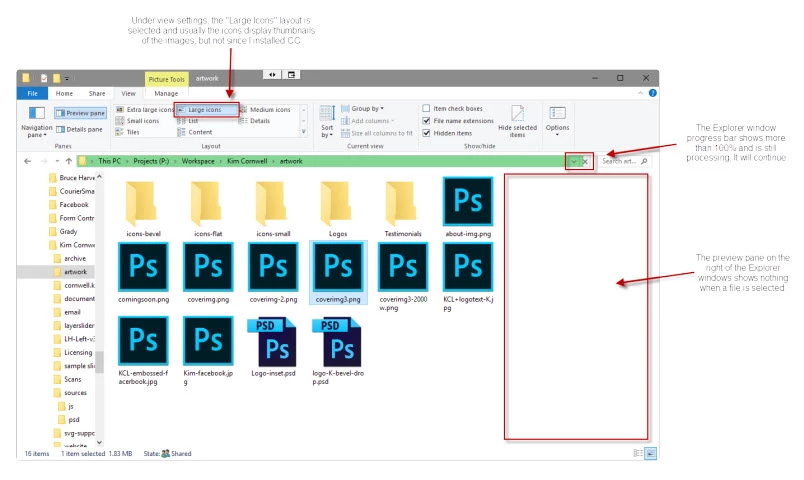
Task: Switch to the View tab
Action: 128,93
